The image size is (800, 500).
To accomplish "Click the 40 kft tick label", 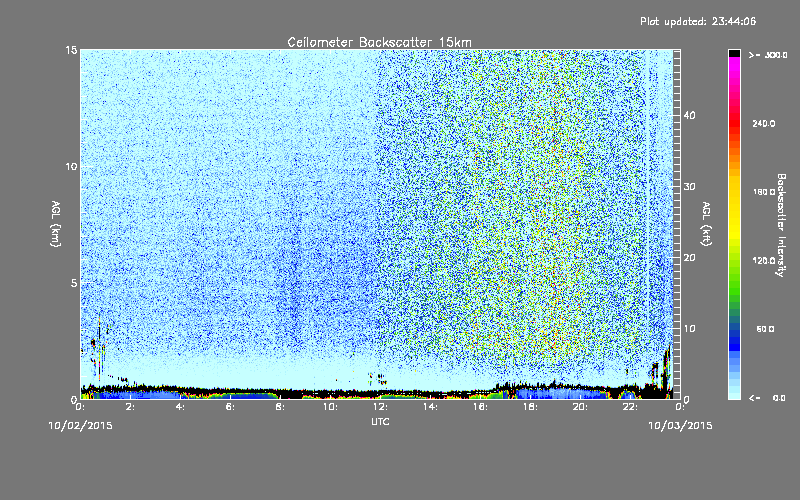I will [690, 116].
